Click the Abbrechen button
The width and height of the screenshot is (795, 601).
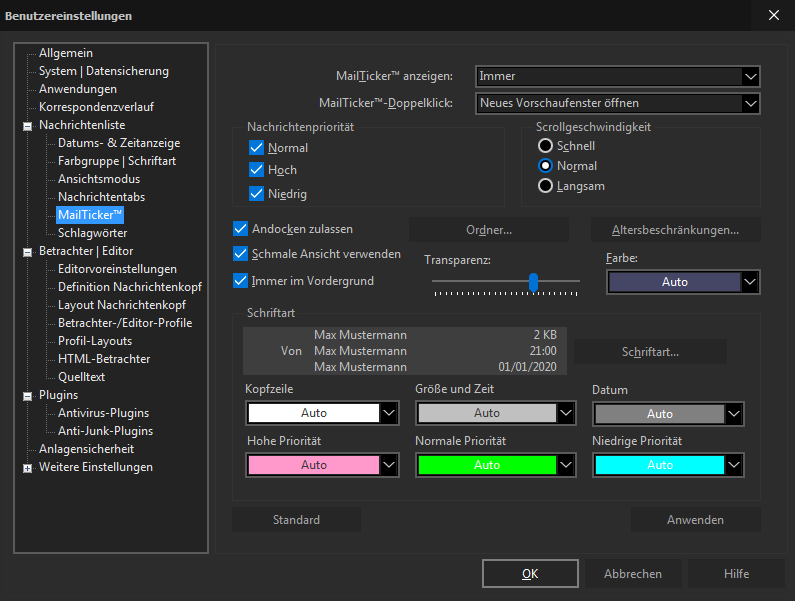point(633,574)
